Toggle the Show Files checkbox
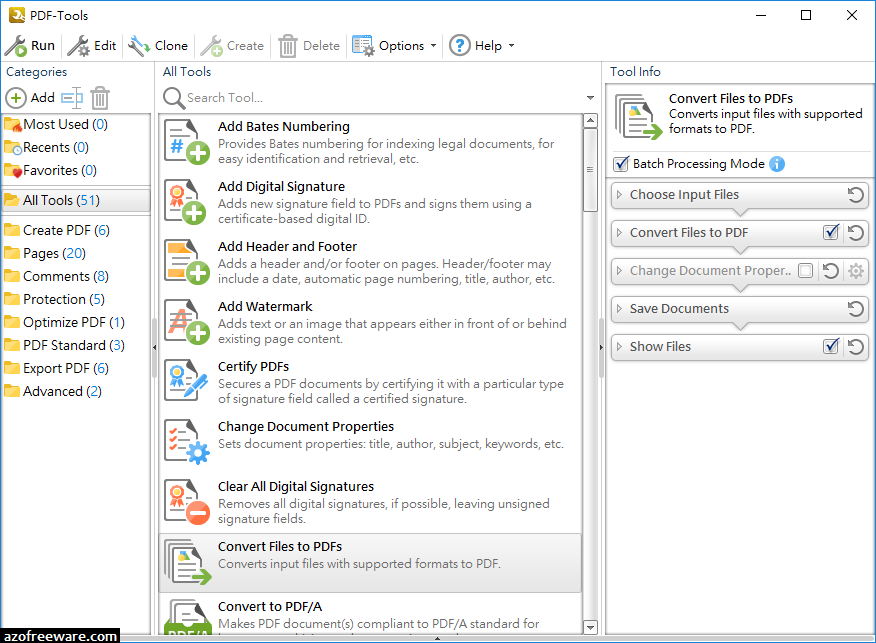This screenshot has width=876, height=643. click(x=831, y=346)
